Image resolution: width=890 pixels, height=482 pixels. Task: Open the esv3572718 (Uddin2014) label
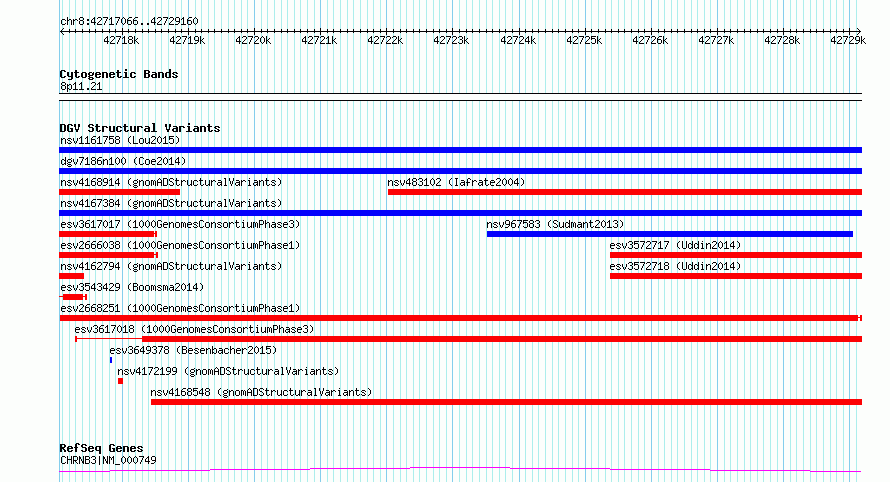[x=675, y=266]
